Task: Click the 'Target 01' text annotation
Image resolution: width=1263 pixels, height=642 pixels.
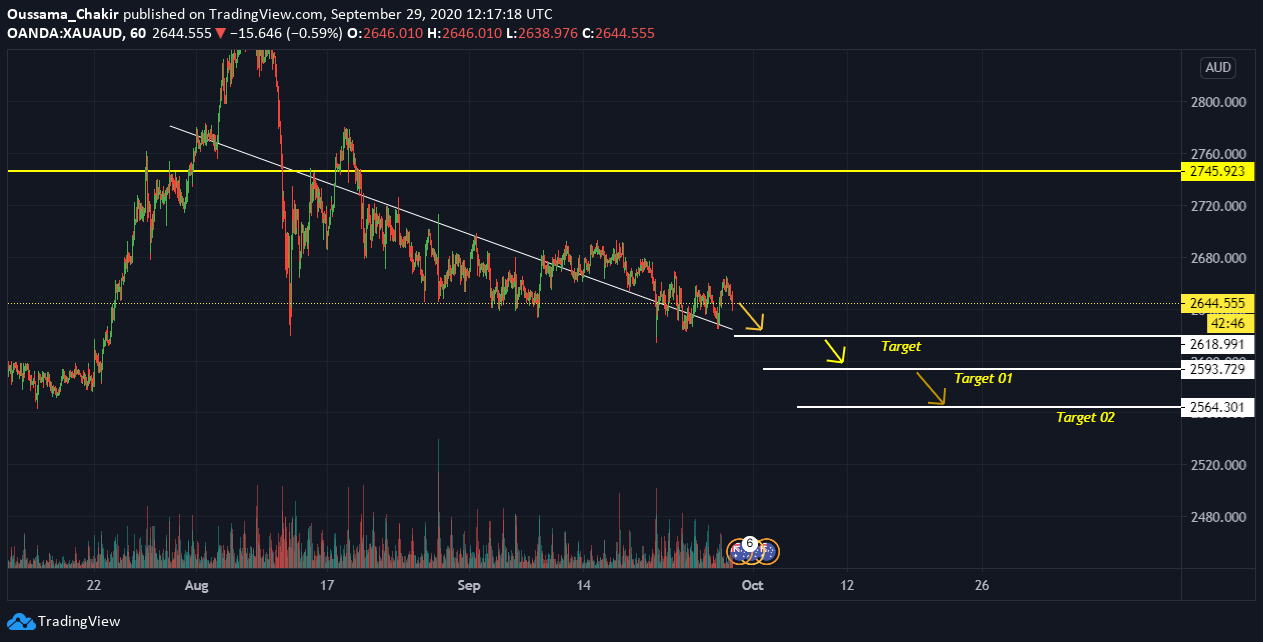Action: pos(983,379)
